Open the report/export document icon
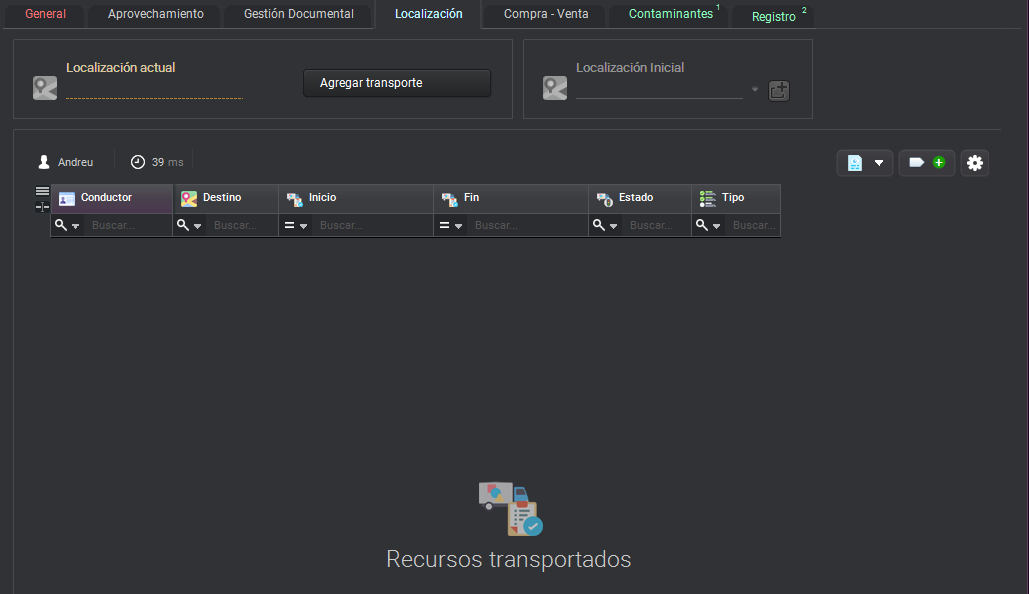The height and width of the screenshot is (594, 1029). (x=857, y=162)
